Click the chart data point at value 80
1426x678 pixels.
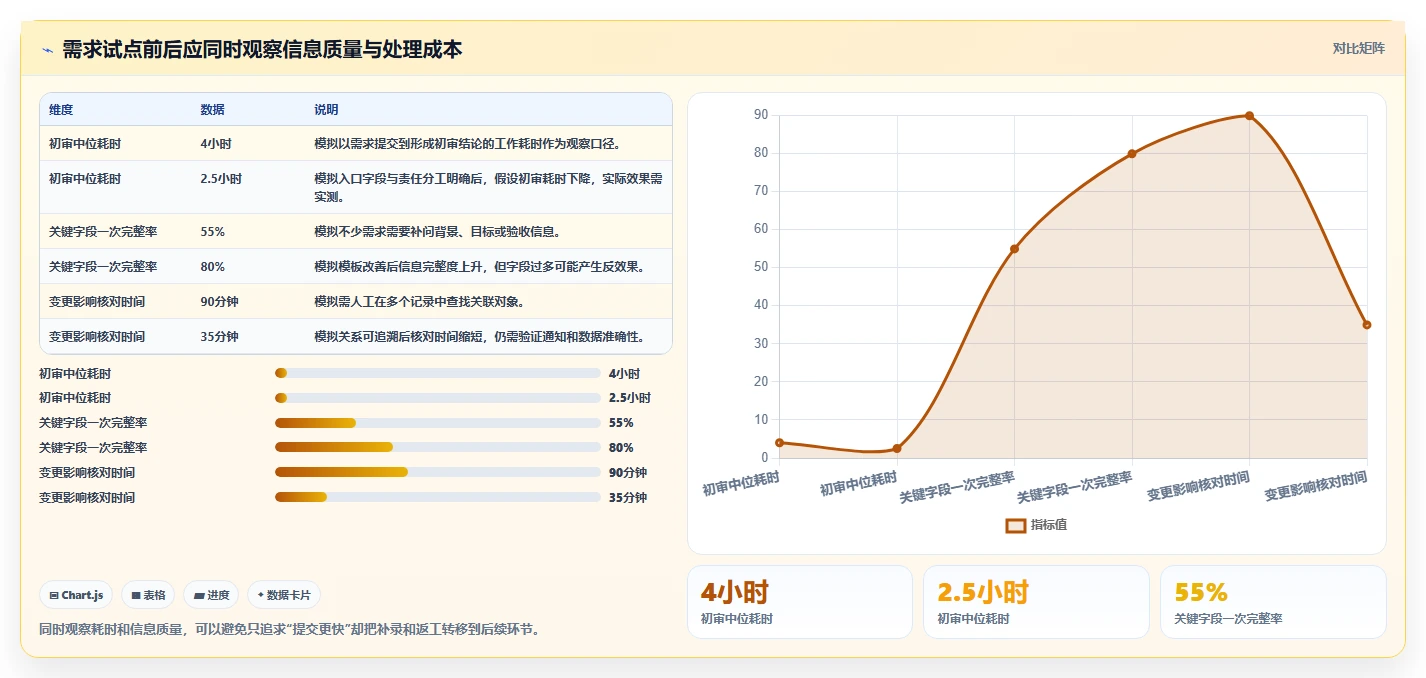1132,154
